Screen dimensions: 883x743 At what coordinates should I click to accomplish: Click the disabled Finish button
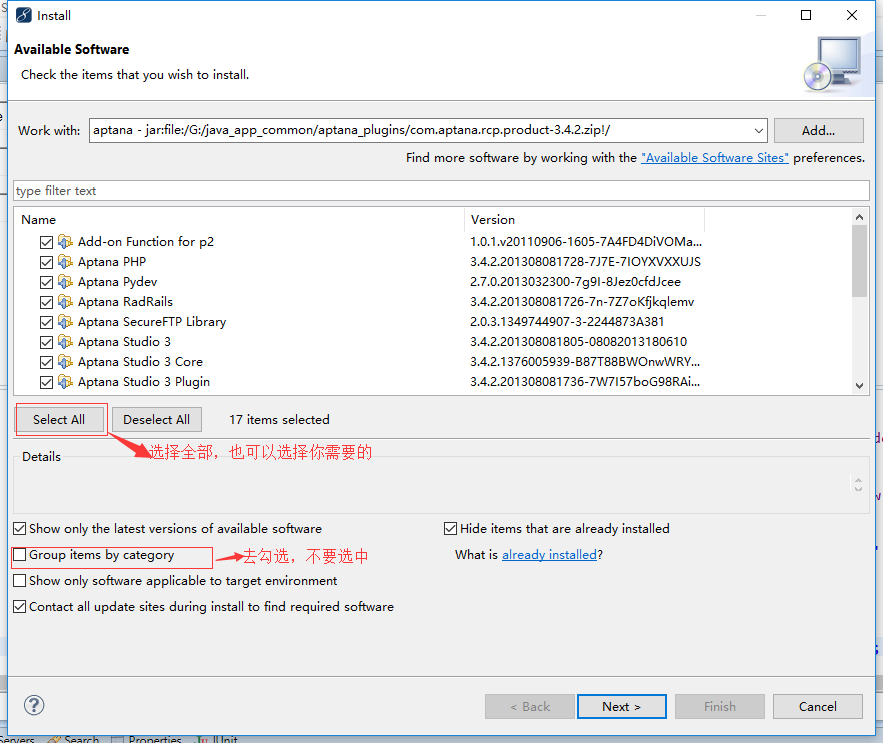click(x=720, y=706)
